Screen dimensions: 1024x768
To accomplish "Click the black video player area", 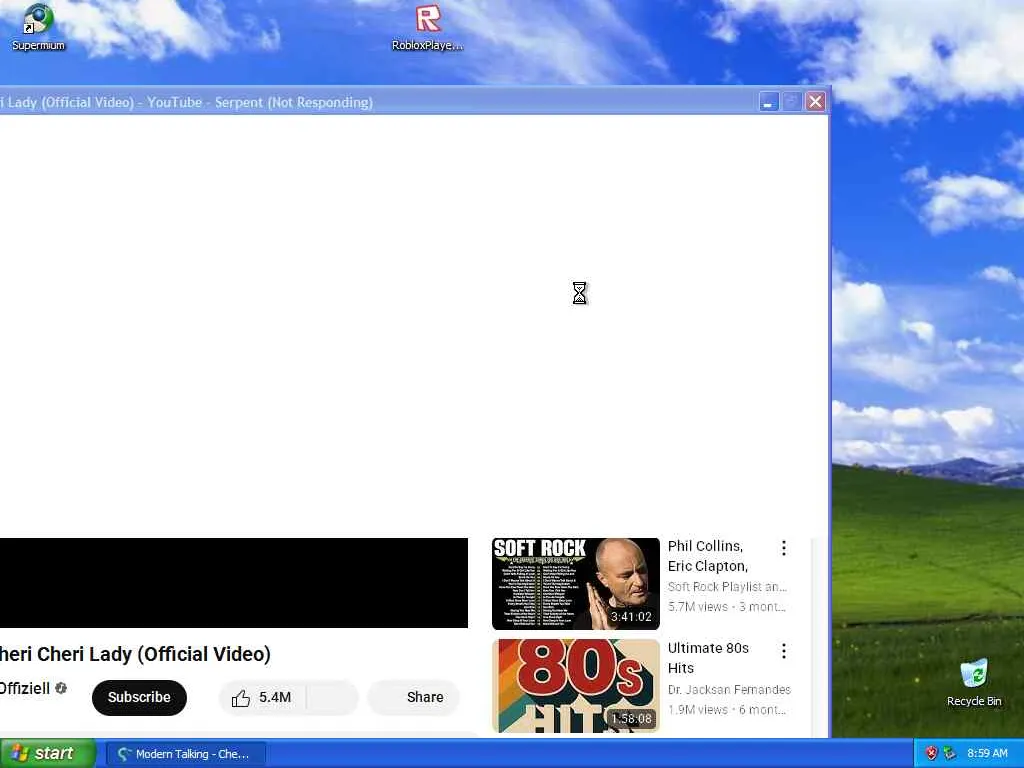I will point(234,583).
